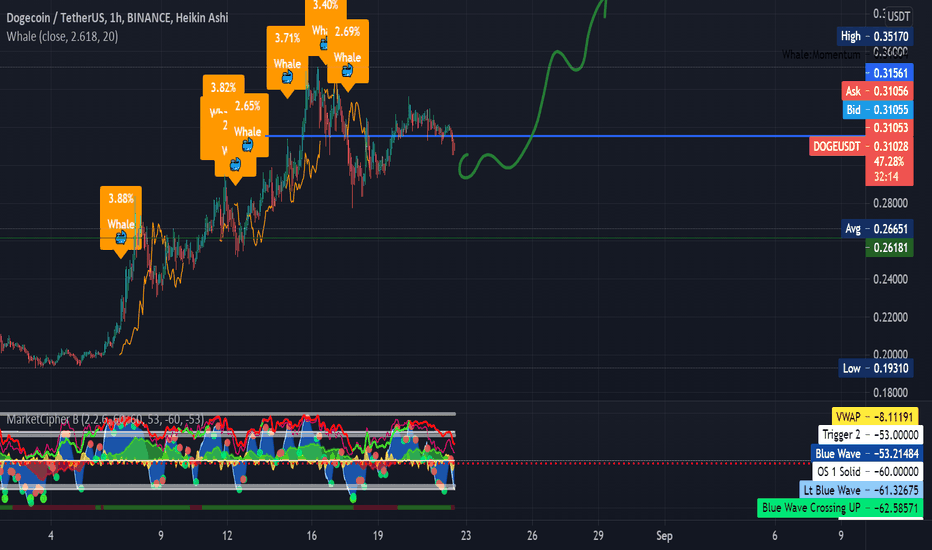Click the 0.18000 price axis tick
Screen dimensions: 932x550
pyautogui.click(x=890, y=393)
